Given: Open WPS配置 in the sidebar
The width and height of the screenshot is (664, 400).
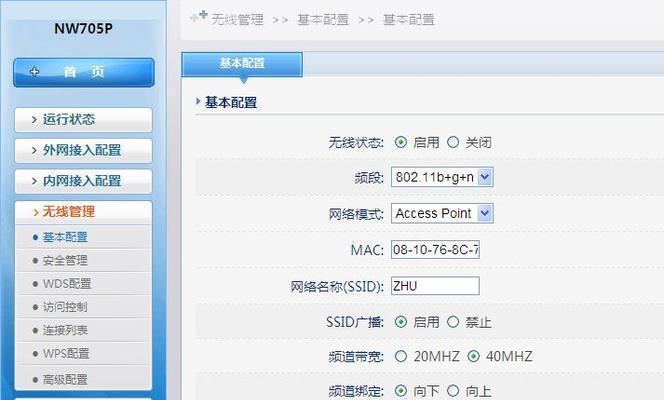Looking at the screenshot, I should click(66, 353).
